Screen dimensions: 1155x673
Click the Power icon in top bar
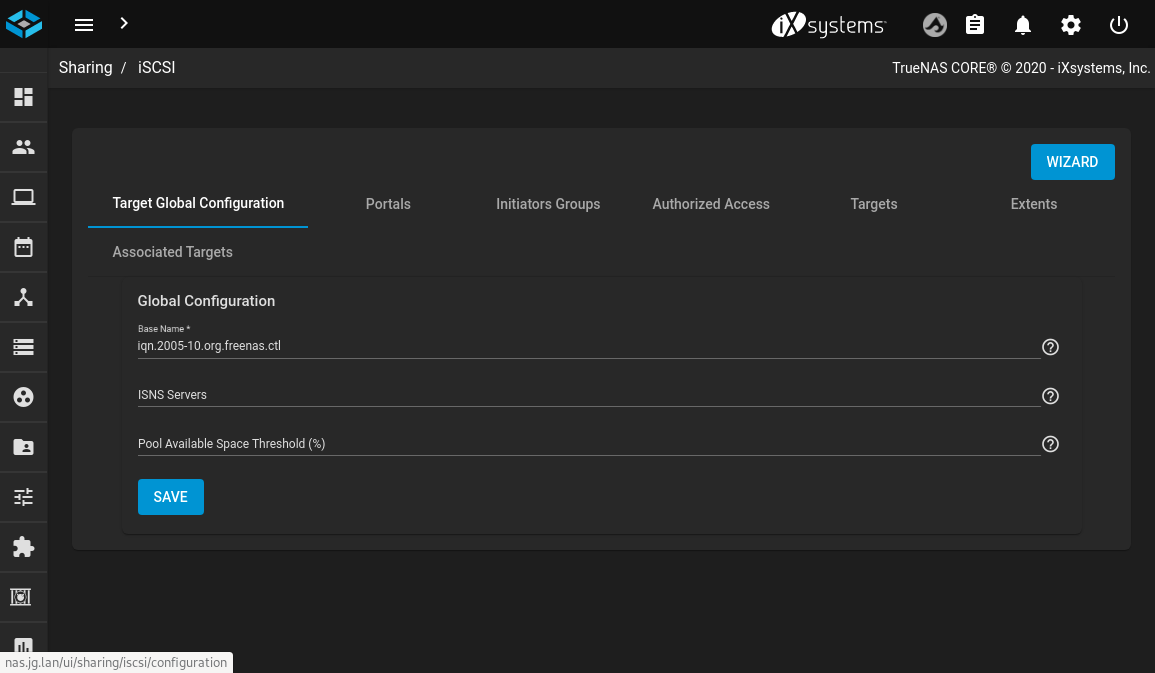point(1119,25)
